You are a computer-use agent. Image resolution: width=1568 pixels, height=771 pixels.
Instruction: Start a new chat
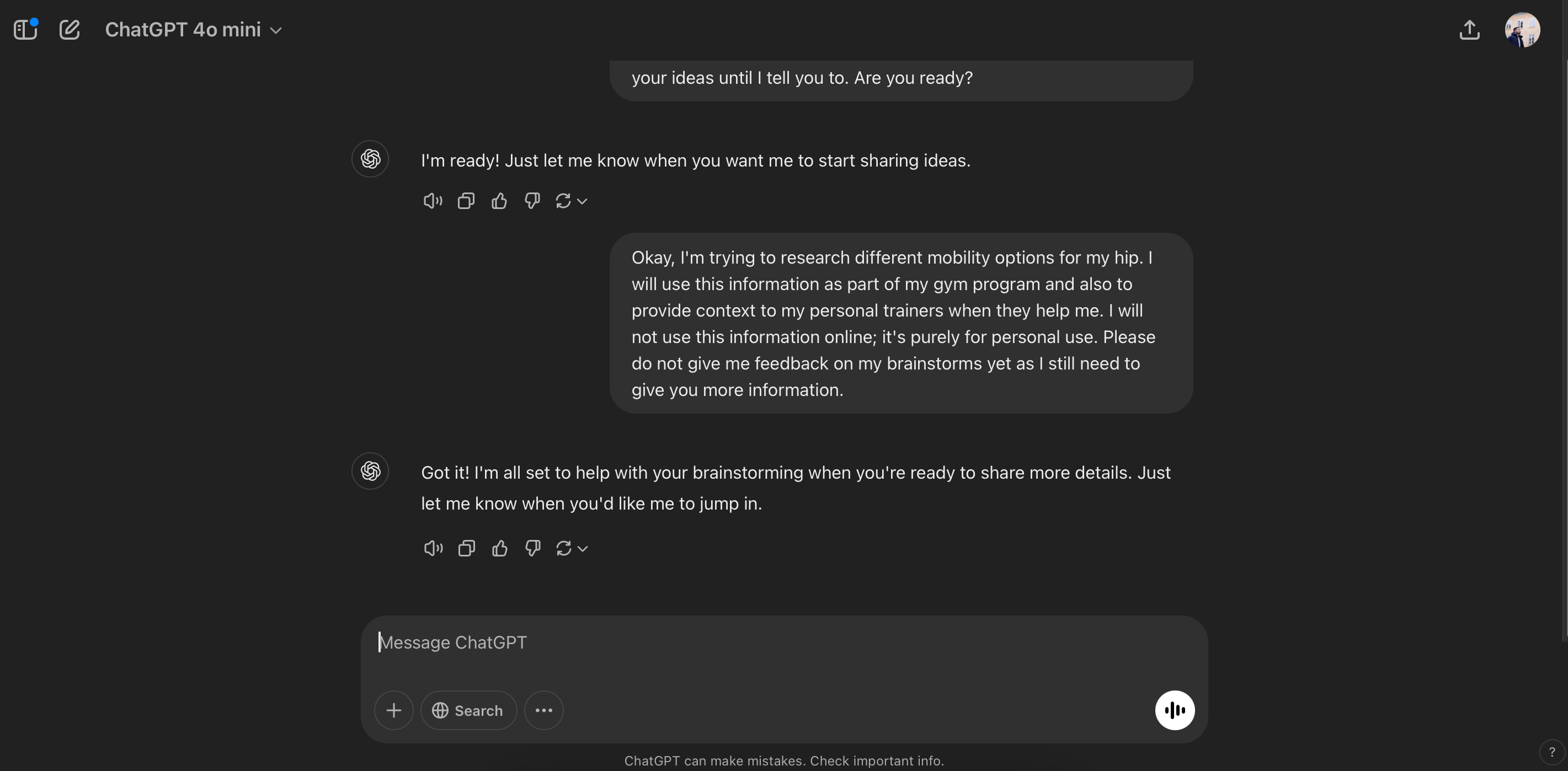tap(70, 29)
